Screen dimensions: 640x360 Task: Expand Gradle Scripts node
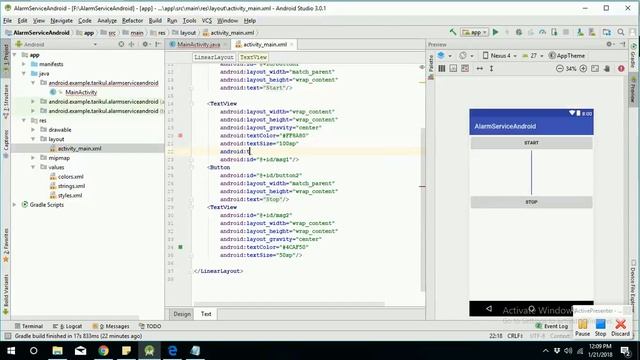click(x=14, y=204)
